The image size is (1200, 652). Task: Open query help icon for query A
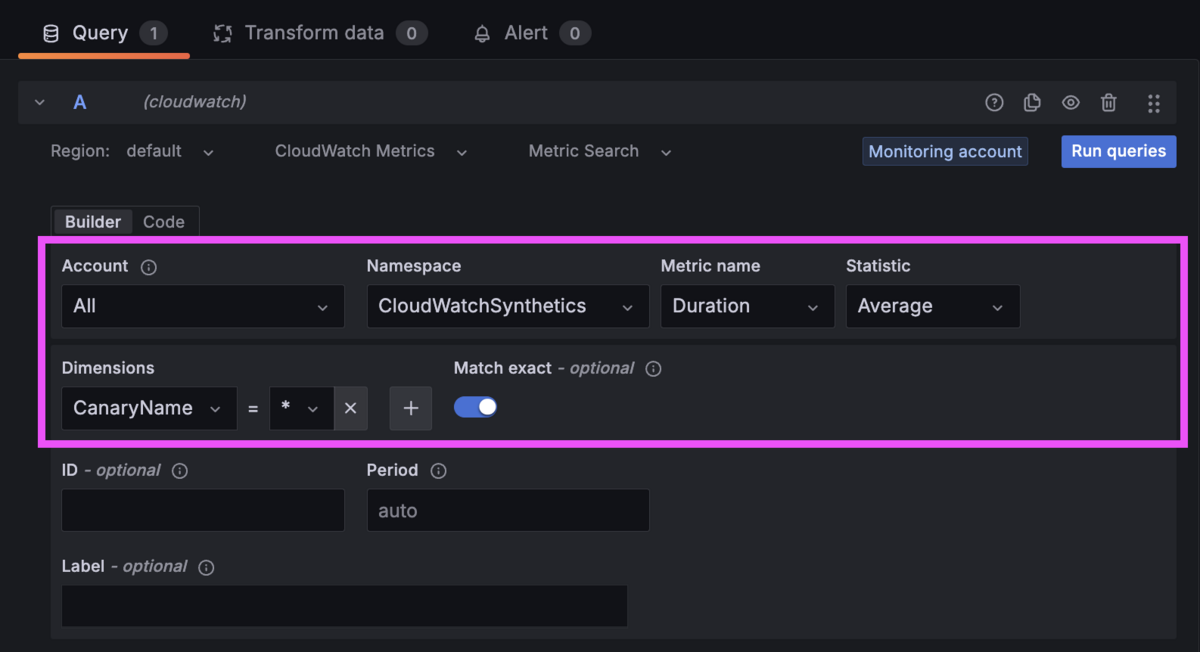pos(994,102)
